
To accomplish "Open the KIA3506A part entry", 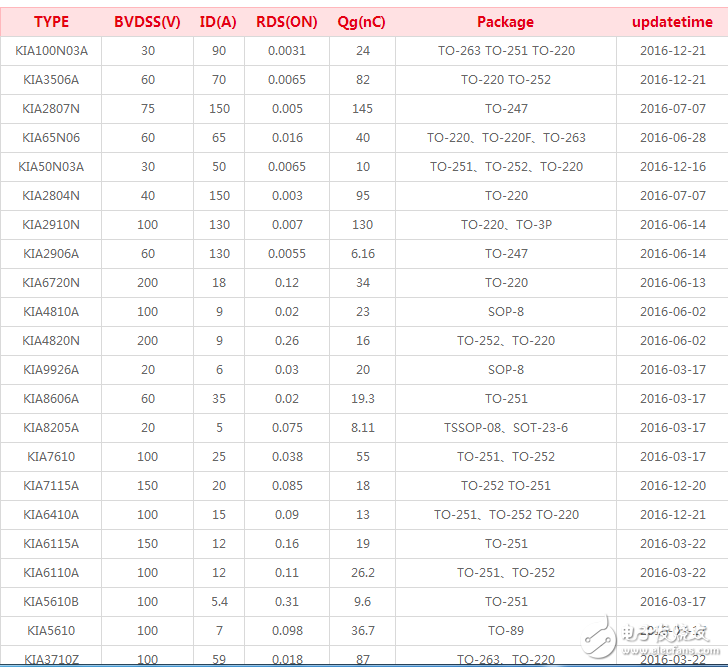I will pyautogui.click(x=51, y=80).
